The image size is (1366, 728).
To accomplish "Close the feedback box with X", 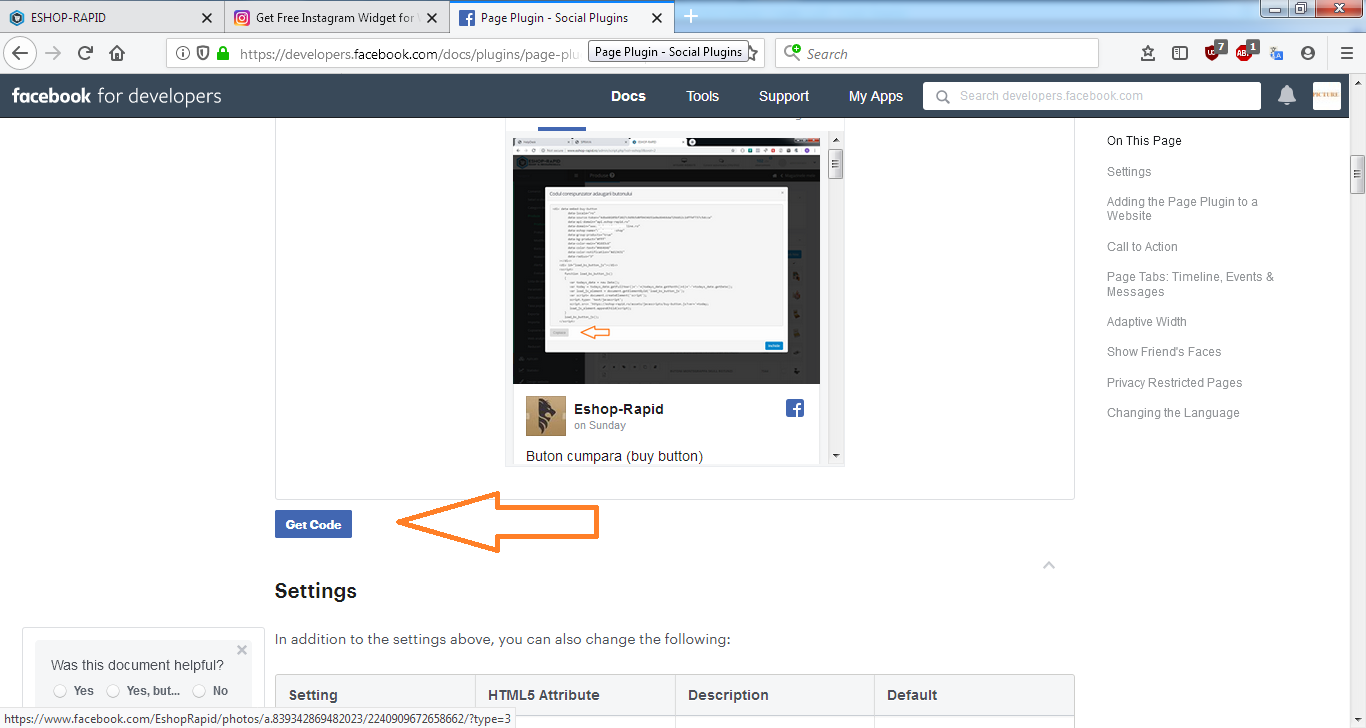I will (242, 650).
